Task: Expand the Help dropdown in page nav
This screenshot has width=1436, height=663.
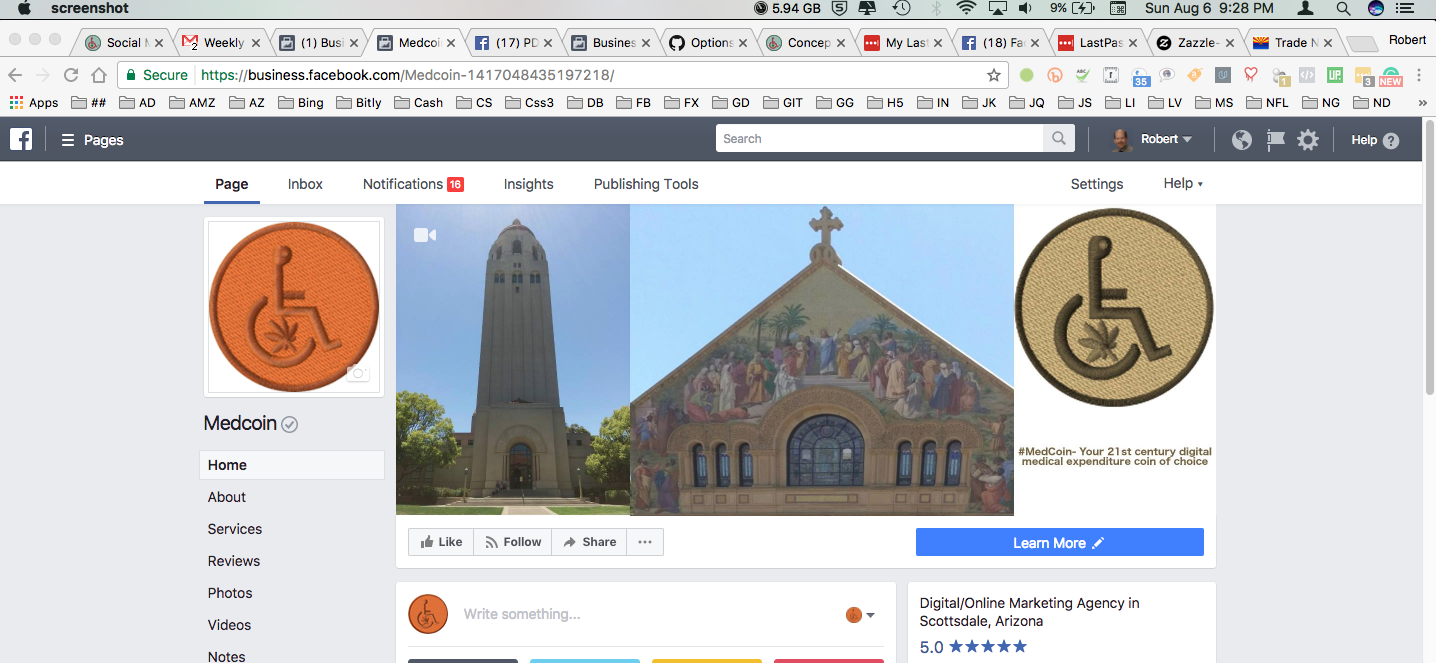Action: pos(1183,183)
